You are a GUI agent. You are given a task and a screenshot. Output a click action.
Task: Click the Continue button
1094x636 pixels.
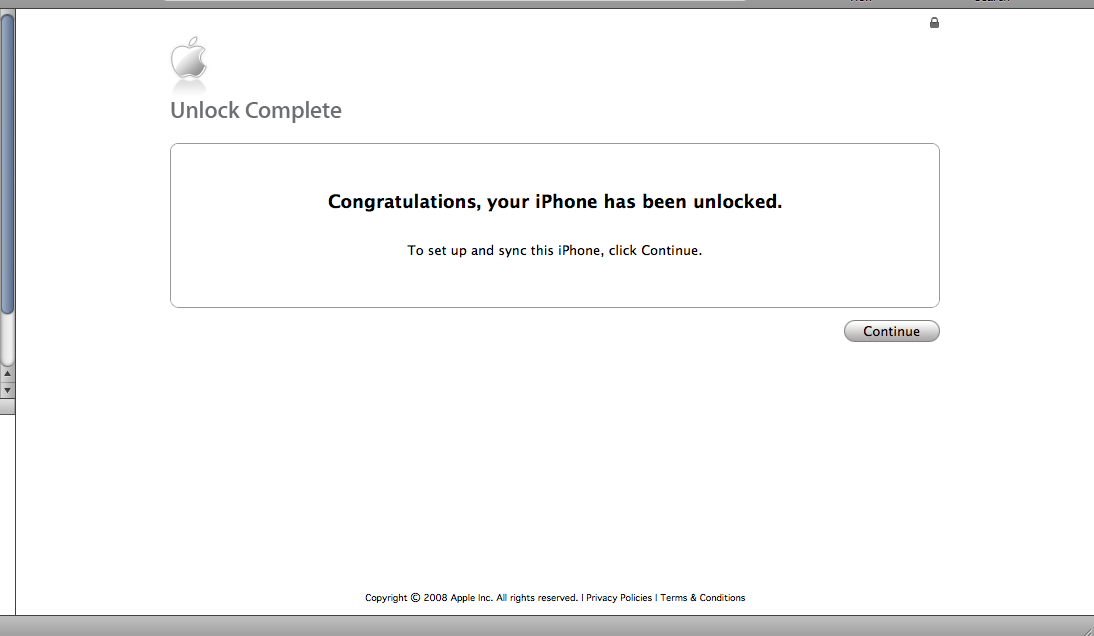[x=891, y=331]
